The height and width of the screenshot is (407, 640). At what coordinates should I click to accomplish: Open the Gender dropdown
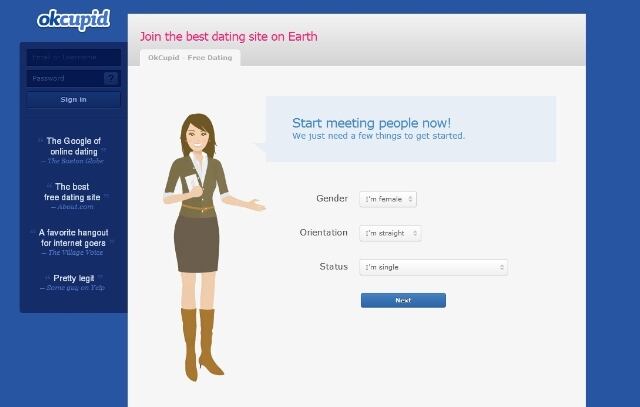[x=388, y=199]
